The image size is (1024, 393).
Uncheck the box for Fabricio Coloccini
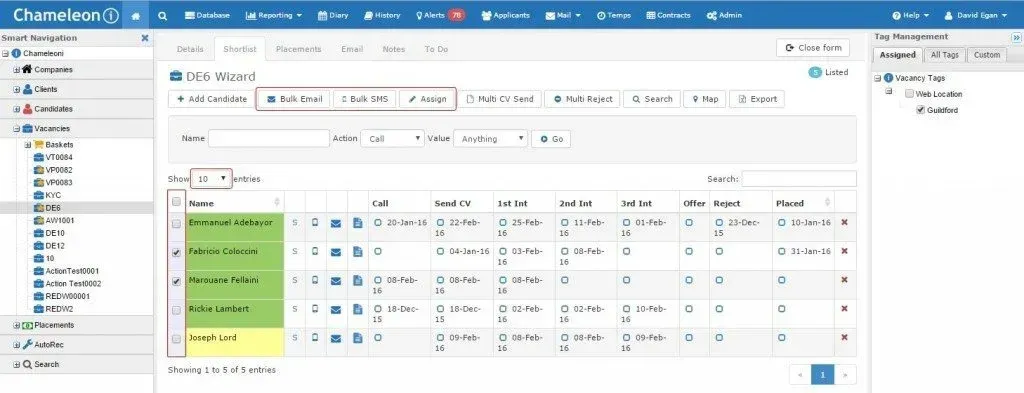176,253
